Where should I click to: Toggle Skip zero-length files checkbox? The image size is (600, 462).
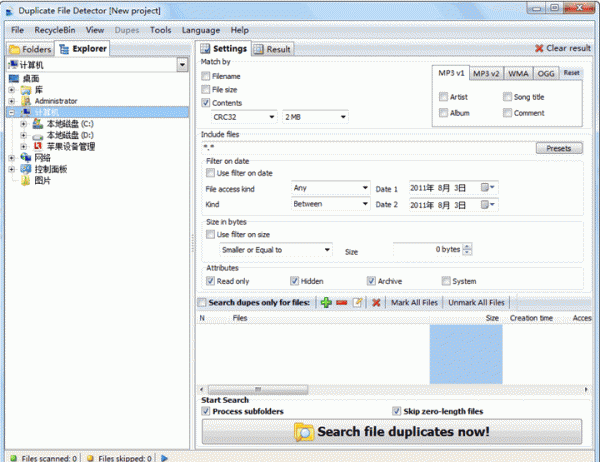click(x=396, y=411)
